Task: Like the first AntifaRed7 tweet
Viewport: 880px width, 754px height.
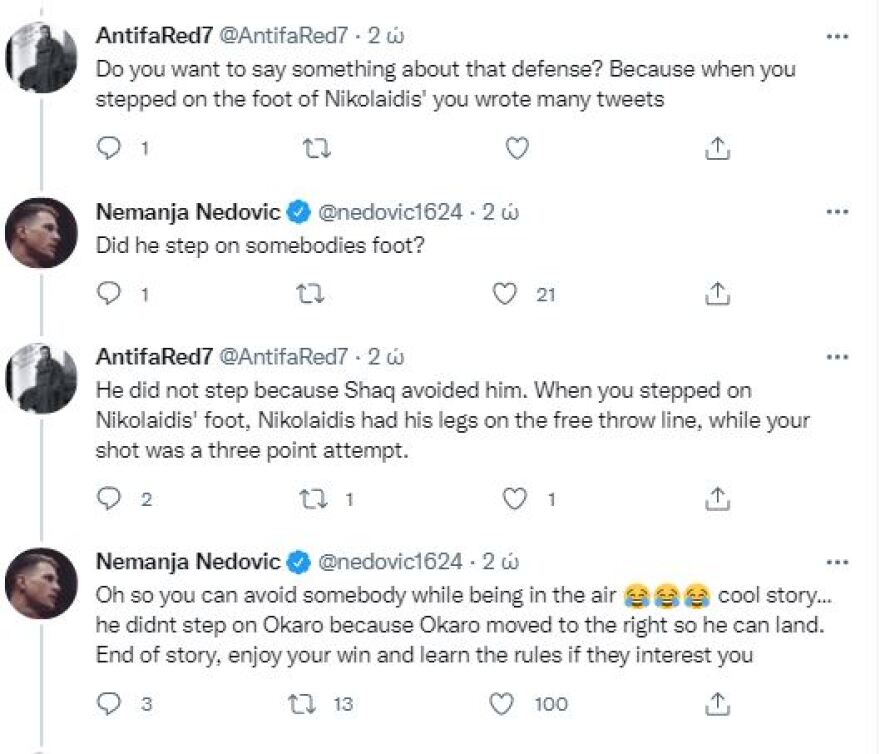Action: (515, 149)
